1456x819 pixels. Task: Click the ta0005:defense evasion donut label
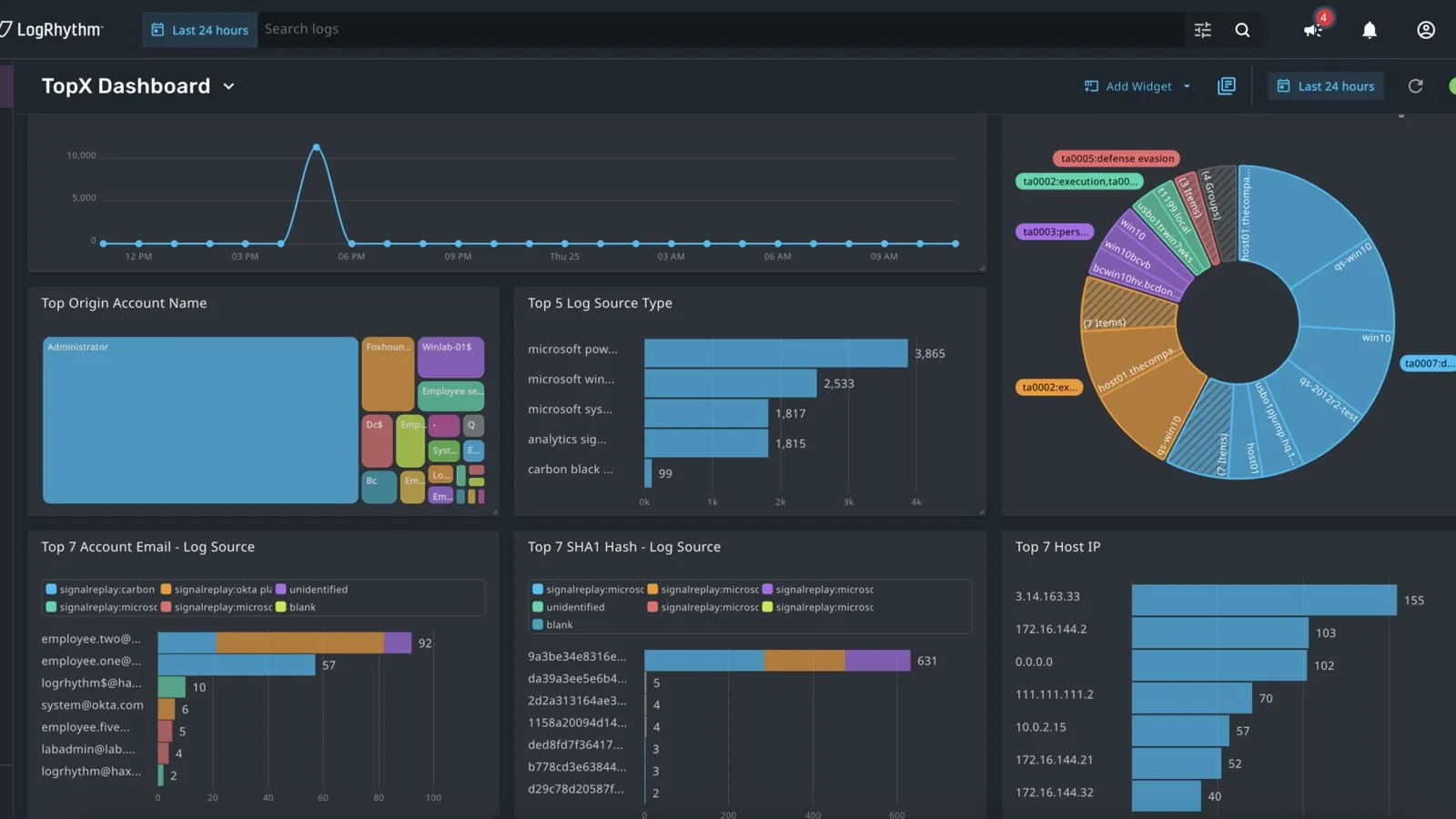1117,158
